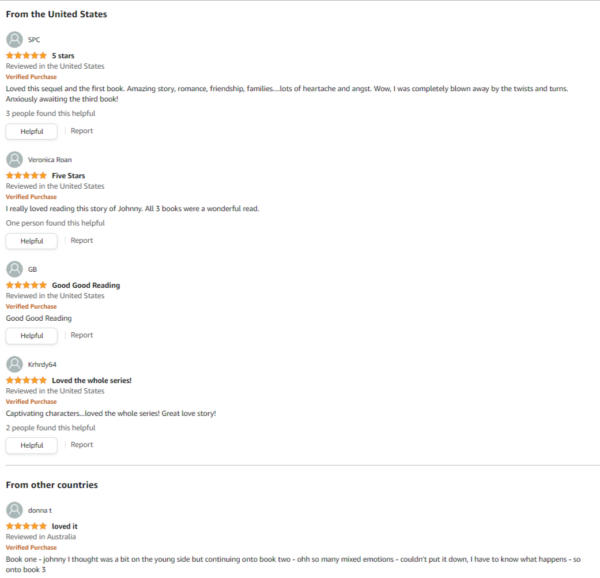600x578 pixels.
Task: Report the Good Good Reading review
Action: click(x=82, y=335)
